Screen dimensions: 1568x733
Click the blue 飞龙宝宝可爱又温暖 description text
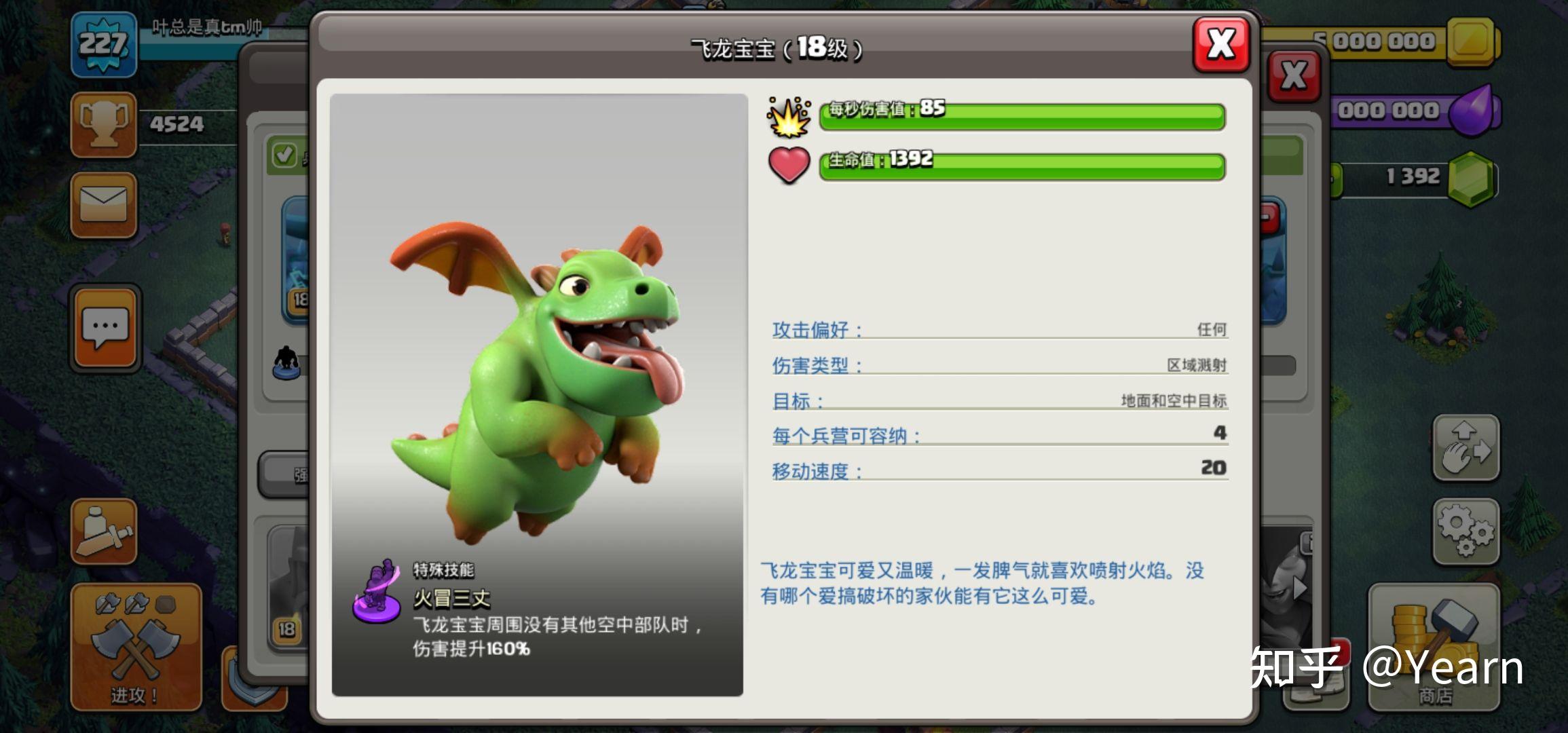click(x=982, y=583)
